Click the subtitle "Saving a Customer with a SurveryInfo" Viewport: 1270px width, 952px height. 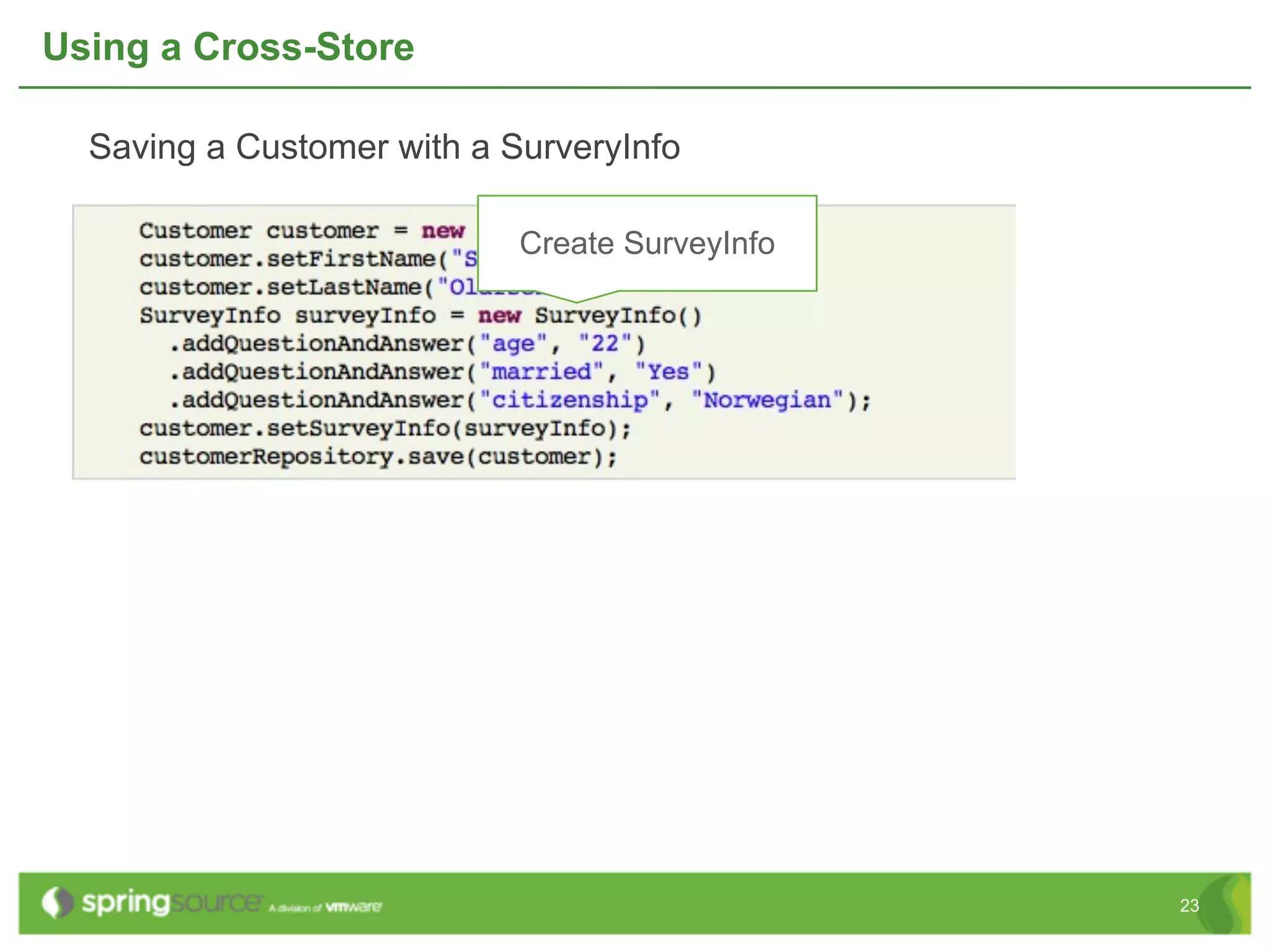[x=384, y=148]
